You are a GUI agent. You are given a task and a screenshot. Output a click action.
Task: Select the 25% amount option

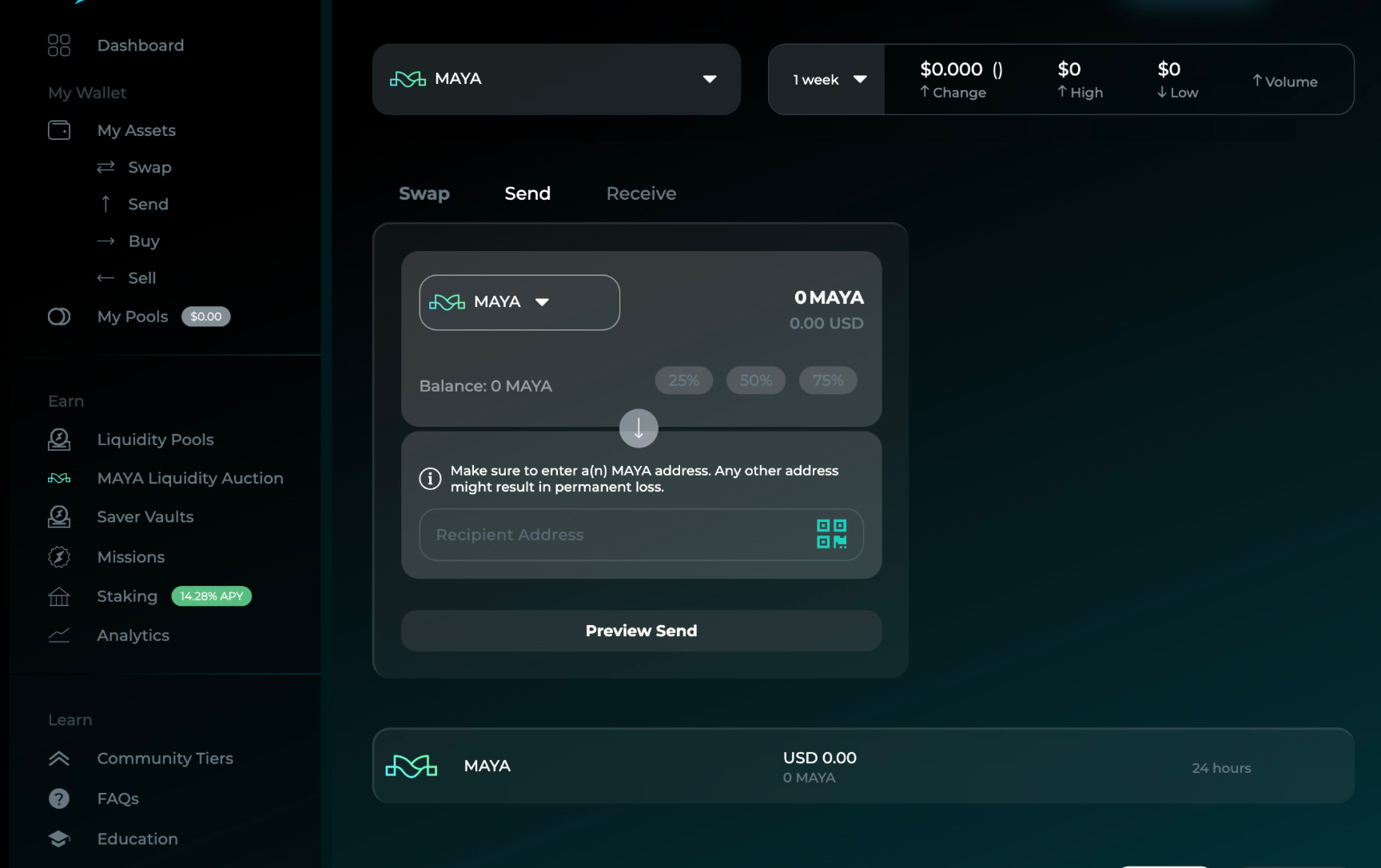click(684, 380)
